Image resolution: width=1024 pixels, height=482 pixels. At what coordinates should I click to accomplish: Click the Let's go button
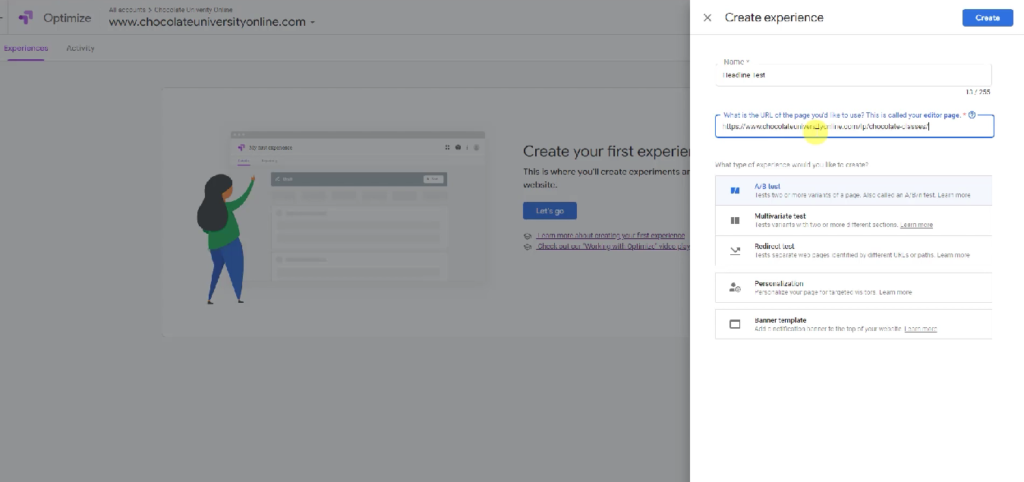[x=549, y=211]
